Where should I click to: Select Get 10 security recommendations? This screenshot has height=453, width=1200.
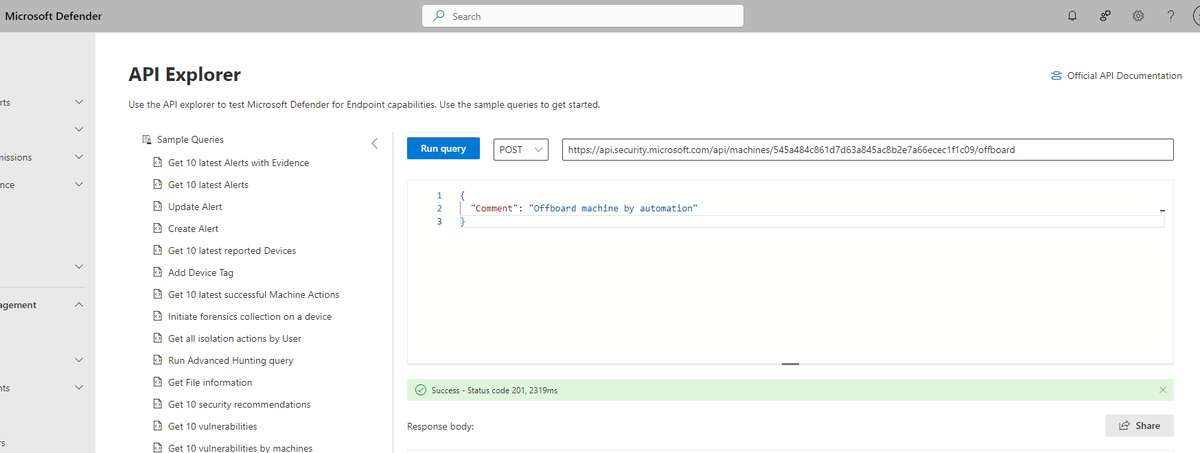(239, 405)
